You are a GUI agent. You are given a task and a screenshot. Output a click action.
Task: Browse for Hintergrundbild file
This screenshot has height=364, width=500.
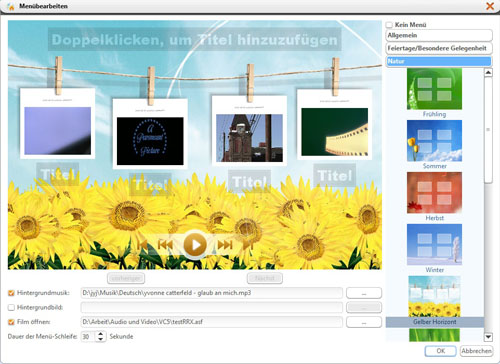pyautogui.click(x=364, y=307)
